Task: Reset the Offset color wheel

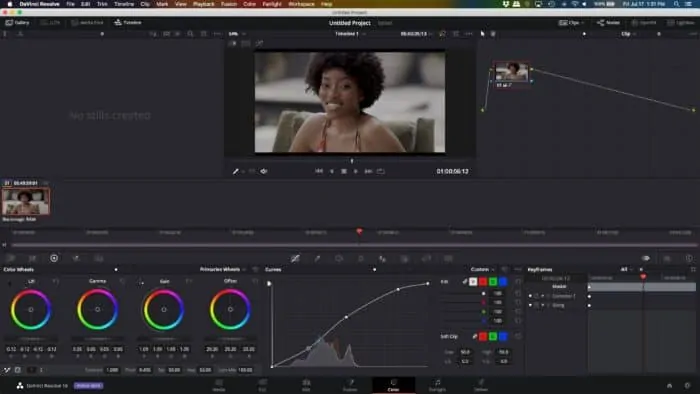Action: point(255,281)
